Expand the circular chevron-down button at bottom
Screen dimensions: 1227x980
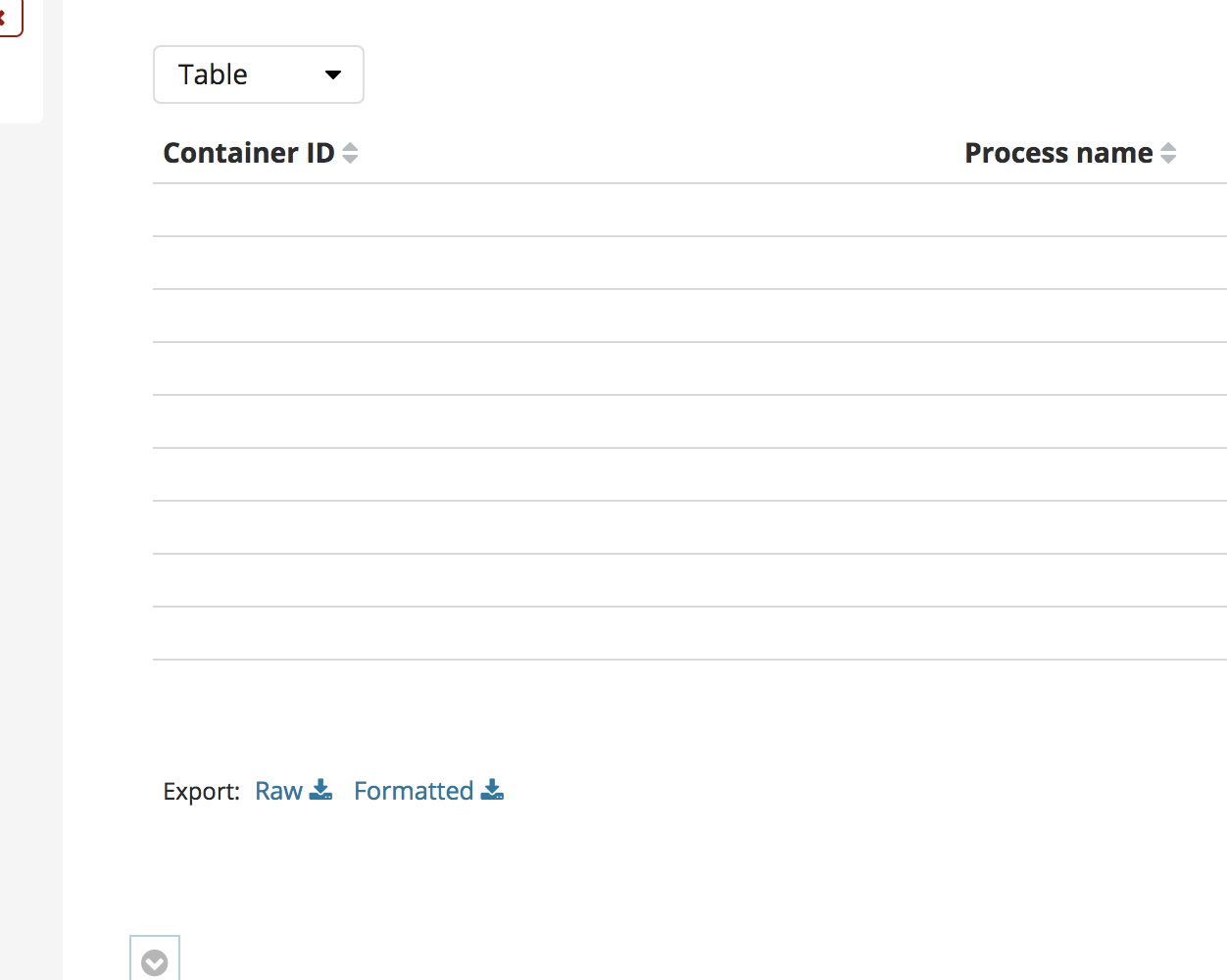click(x=155, y=962)
